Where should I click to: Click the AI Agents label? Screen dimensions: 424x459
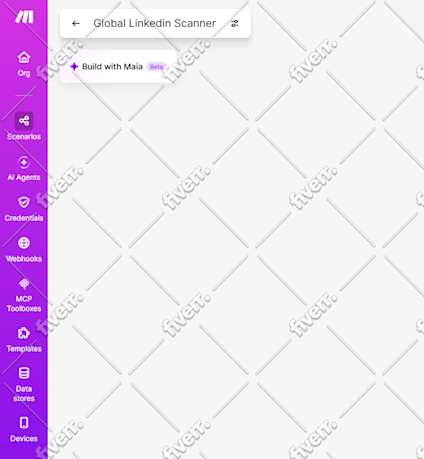coord(24,177)
